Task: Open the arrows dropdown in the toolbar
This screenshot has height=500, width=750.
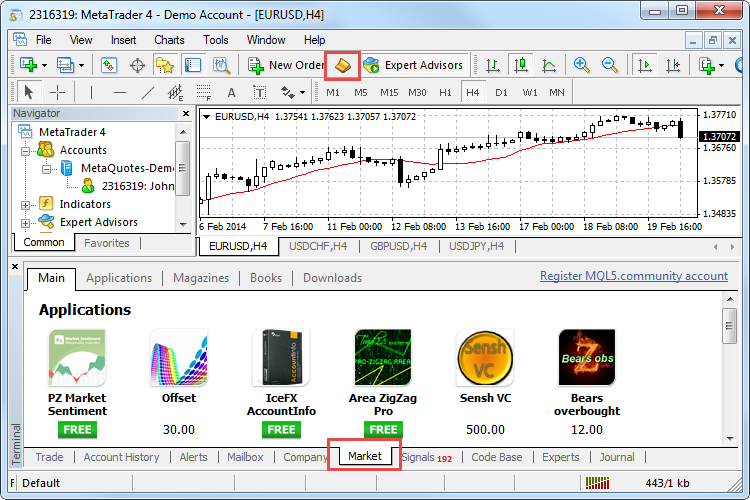Action: (302, 92)
